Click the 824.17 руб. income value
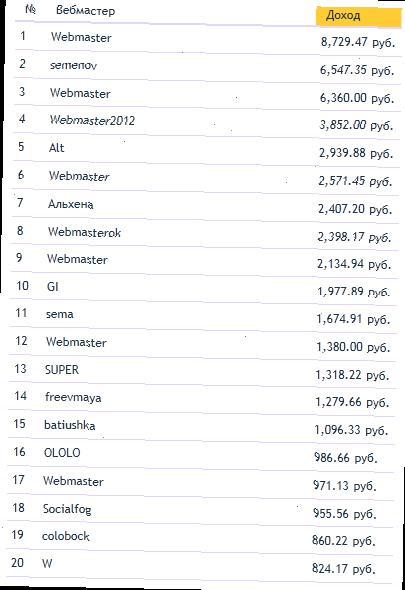Screen dimensions: 405x590 (x=344, y=568)
